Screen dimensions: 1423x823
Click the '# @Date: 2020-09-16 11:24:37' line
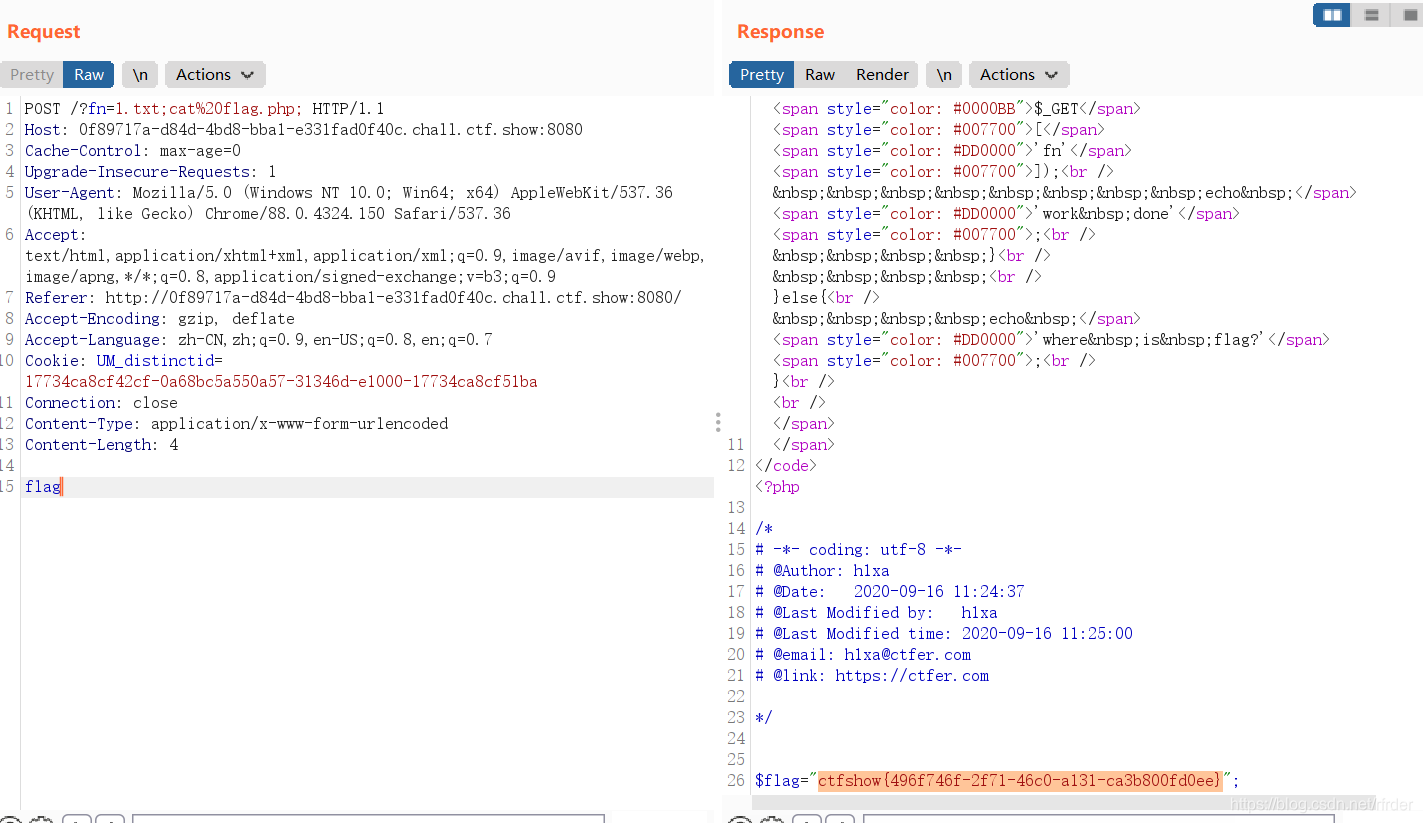pyautogui.click(x=890, y=591)
